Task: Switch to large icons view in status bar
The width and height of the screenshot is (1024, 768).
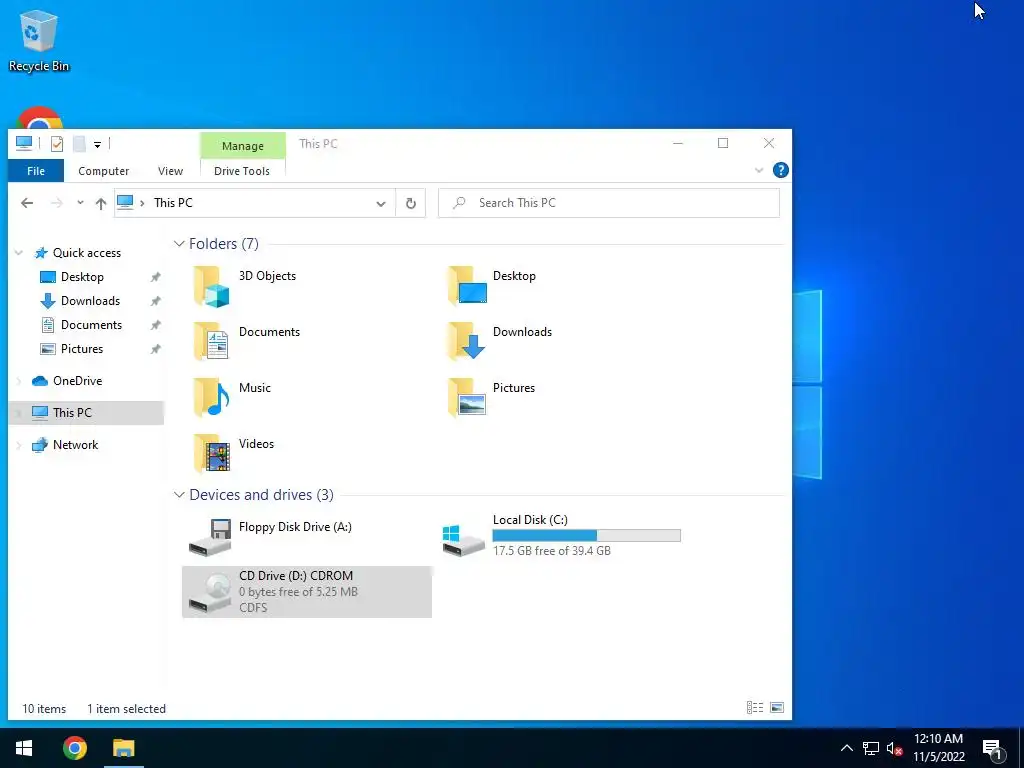Action: click(x=777, y=708)
